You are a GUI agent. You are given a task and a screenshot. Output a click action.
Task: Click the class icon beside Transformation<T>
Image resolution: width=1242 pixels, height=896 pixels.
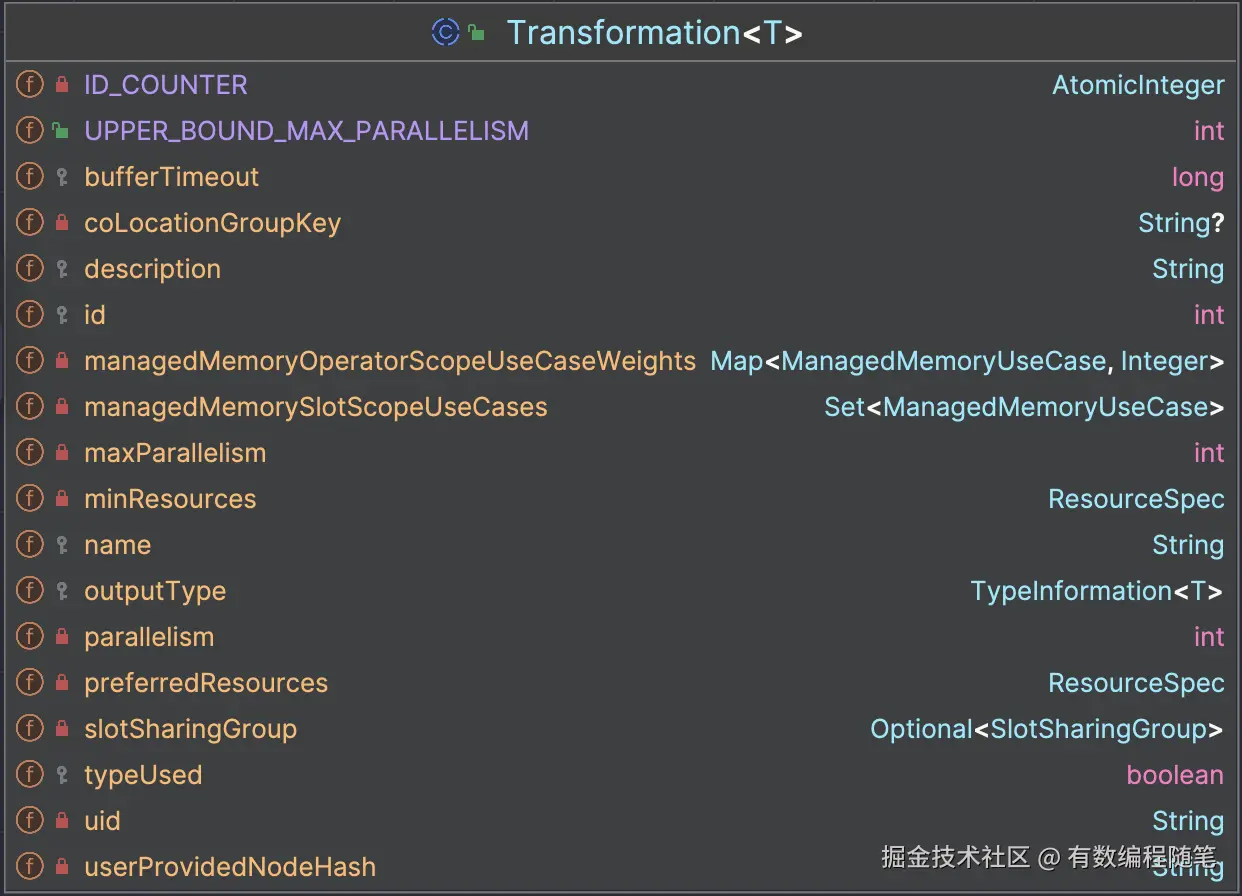pos(445,33)
